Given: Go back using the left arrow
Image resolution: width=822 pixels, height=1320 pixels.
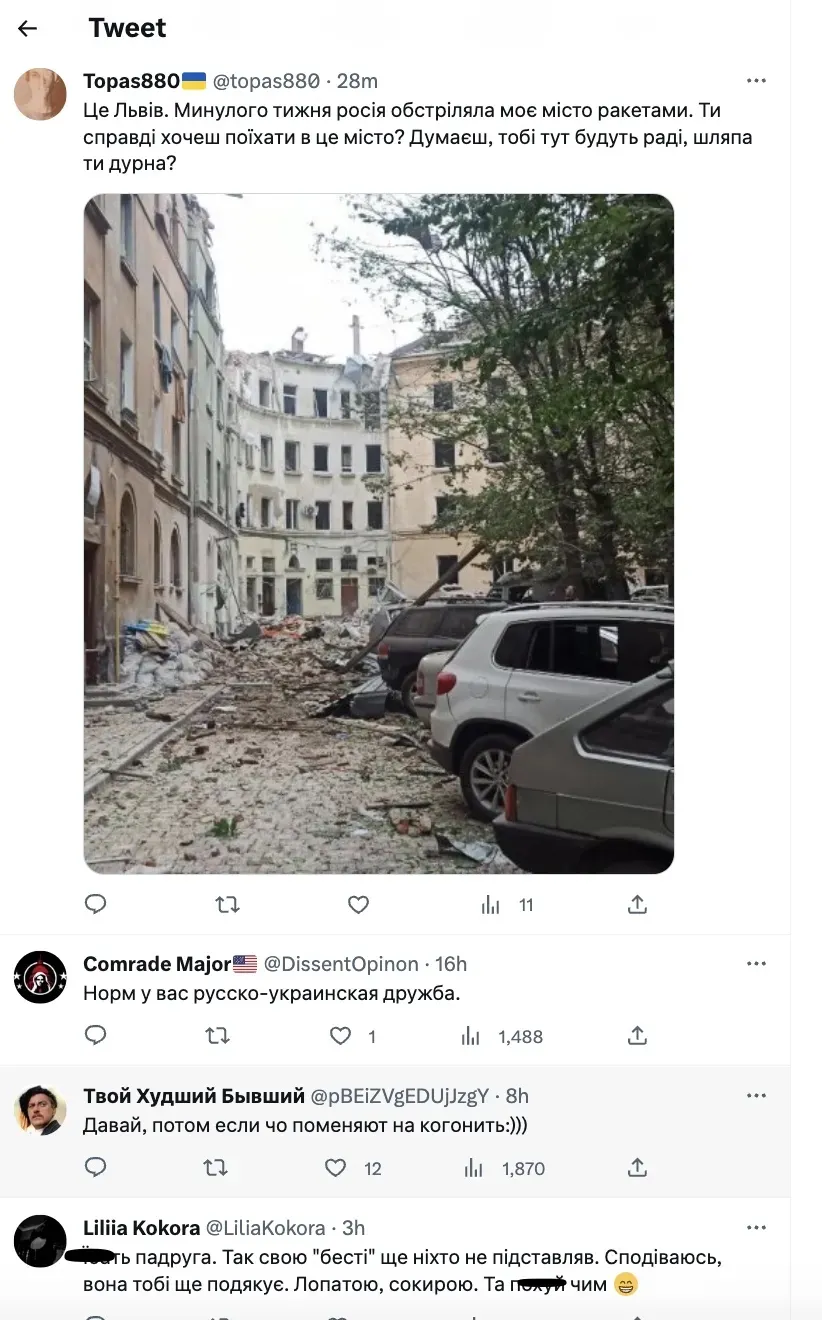Looking at the screenshot, I should pos(28,28).
